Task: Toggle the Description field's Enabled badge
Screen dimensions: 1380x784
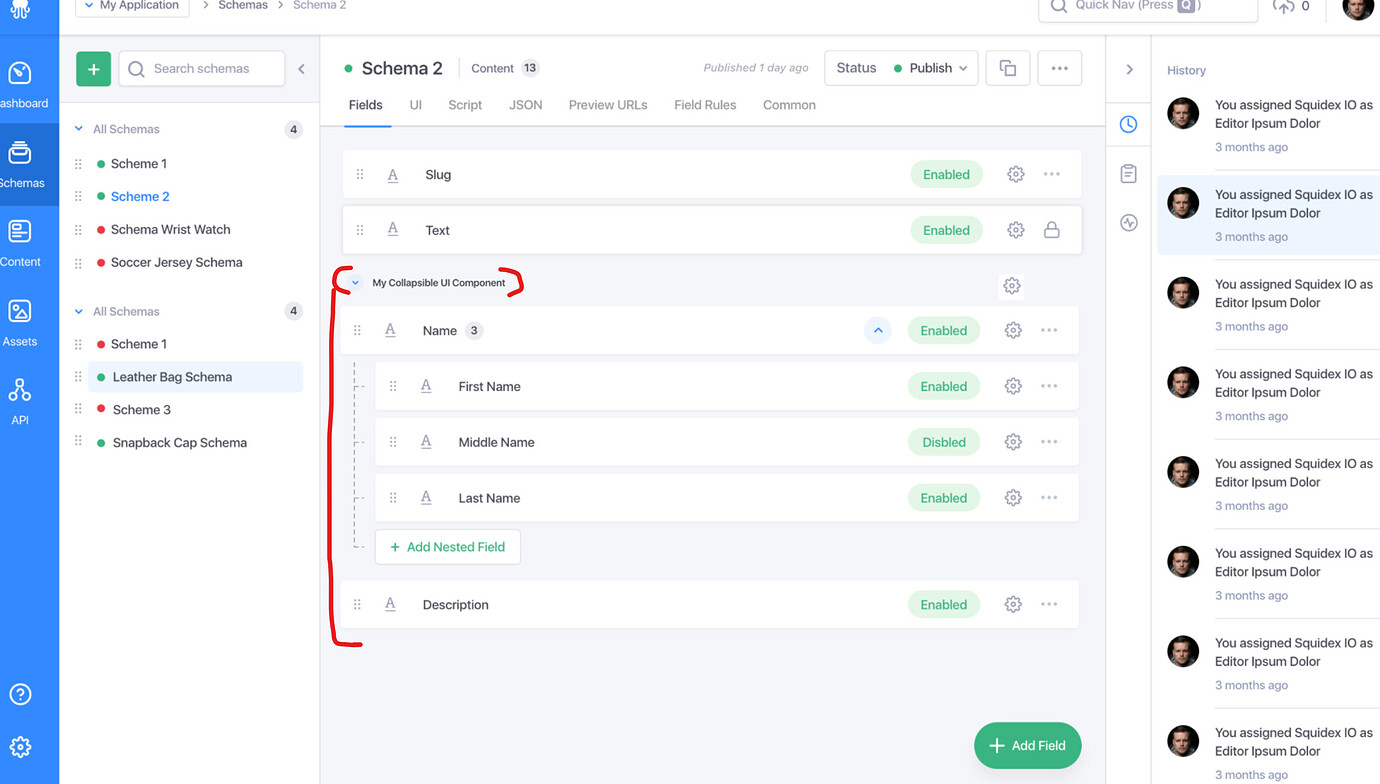Action: (x=943, y=604)
